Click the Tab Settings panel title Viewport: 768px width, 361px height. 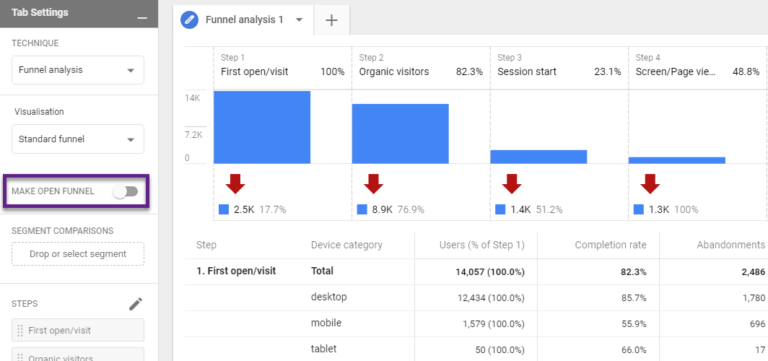(40, 13)
